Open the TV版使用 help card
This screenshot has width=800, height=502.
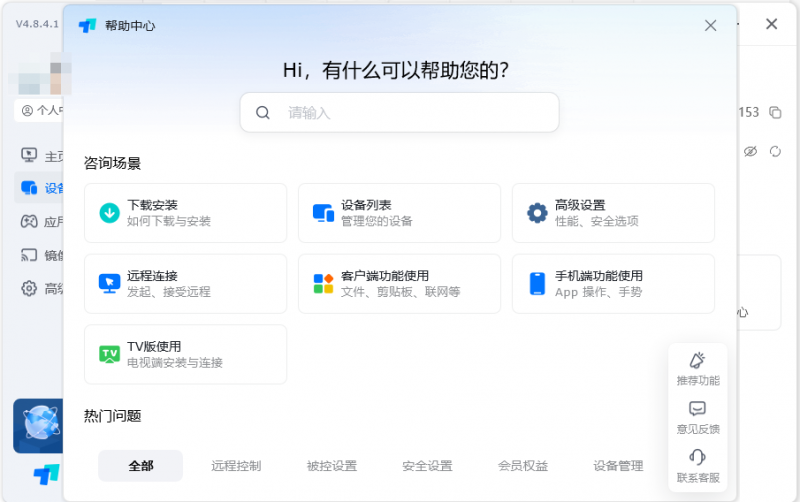click(185, 355)
